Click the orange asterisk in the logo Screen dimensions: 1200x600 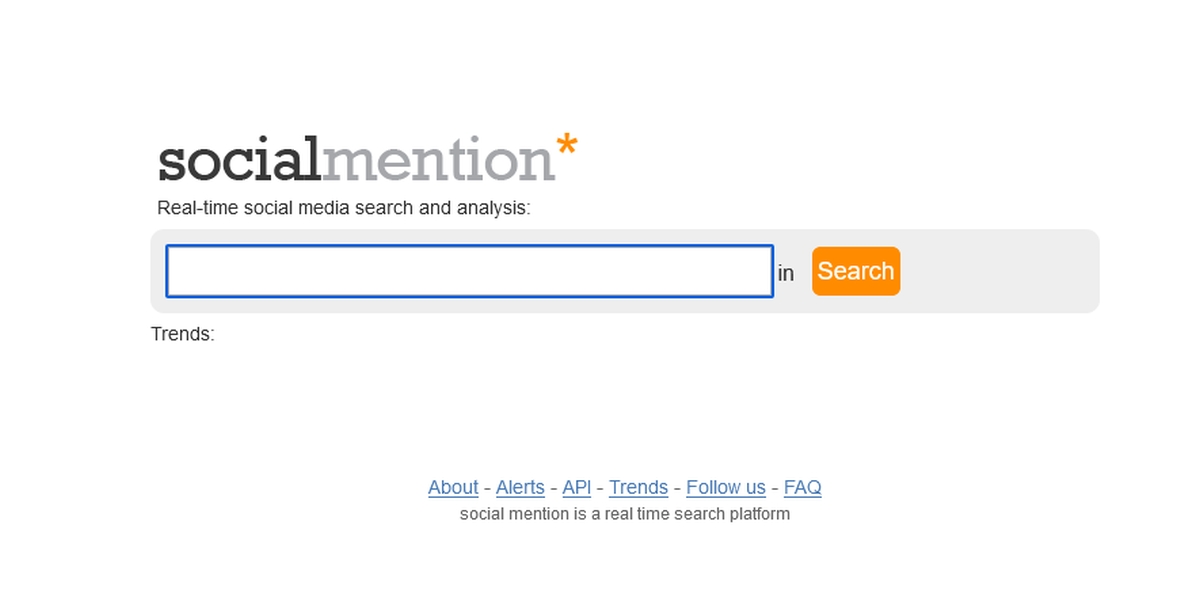pos(566,146)
